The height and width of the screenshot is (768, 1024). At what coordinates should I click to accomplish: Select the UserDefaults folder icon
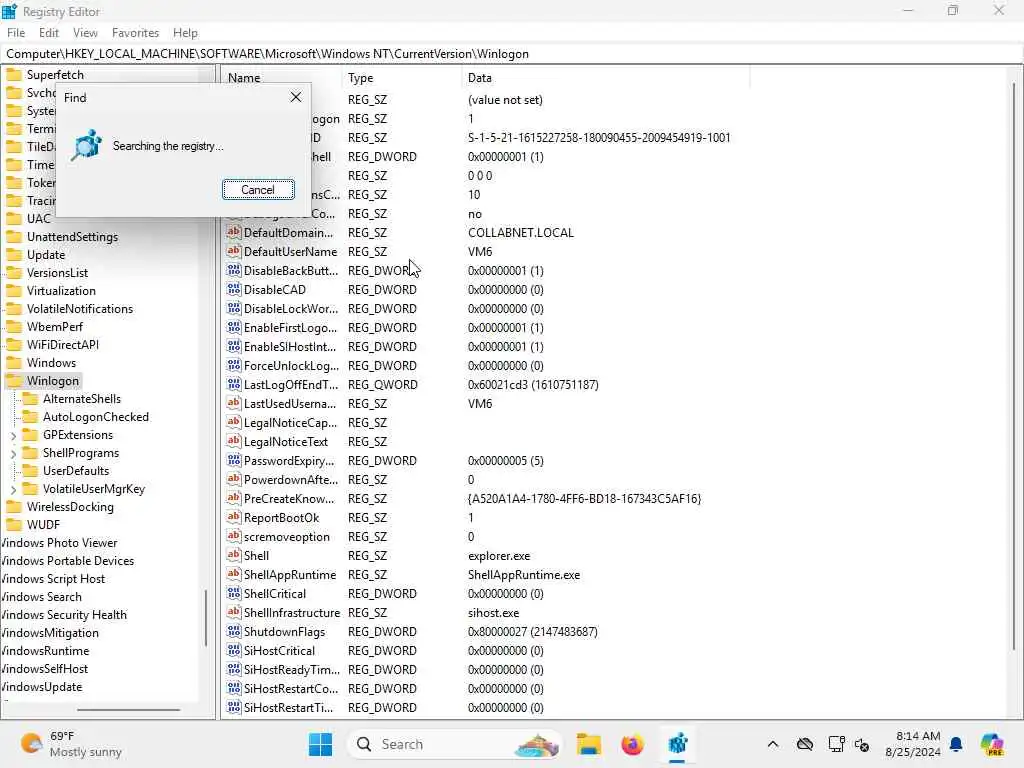pos(30,471)
